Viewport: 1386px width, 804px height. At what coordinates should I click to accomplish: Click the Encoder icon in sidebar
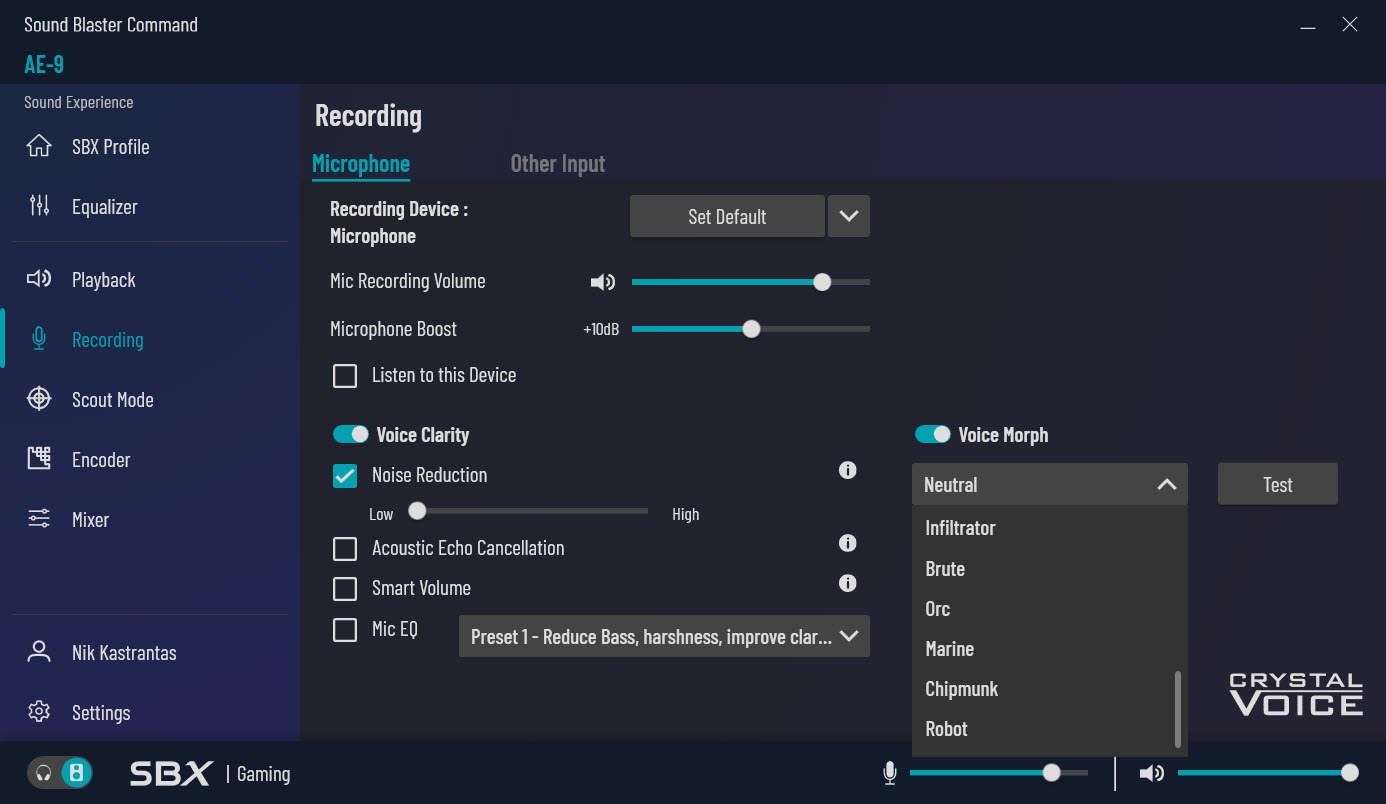click(39, 459)
